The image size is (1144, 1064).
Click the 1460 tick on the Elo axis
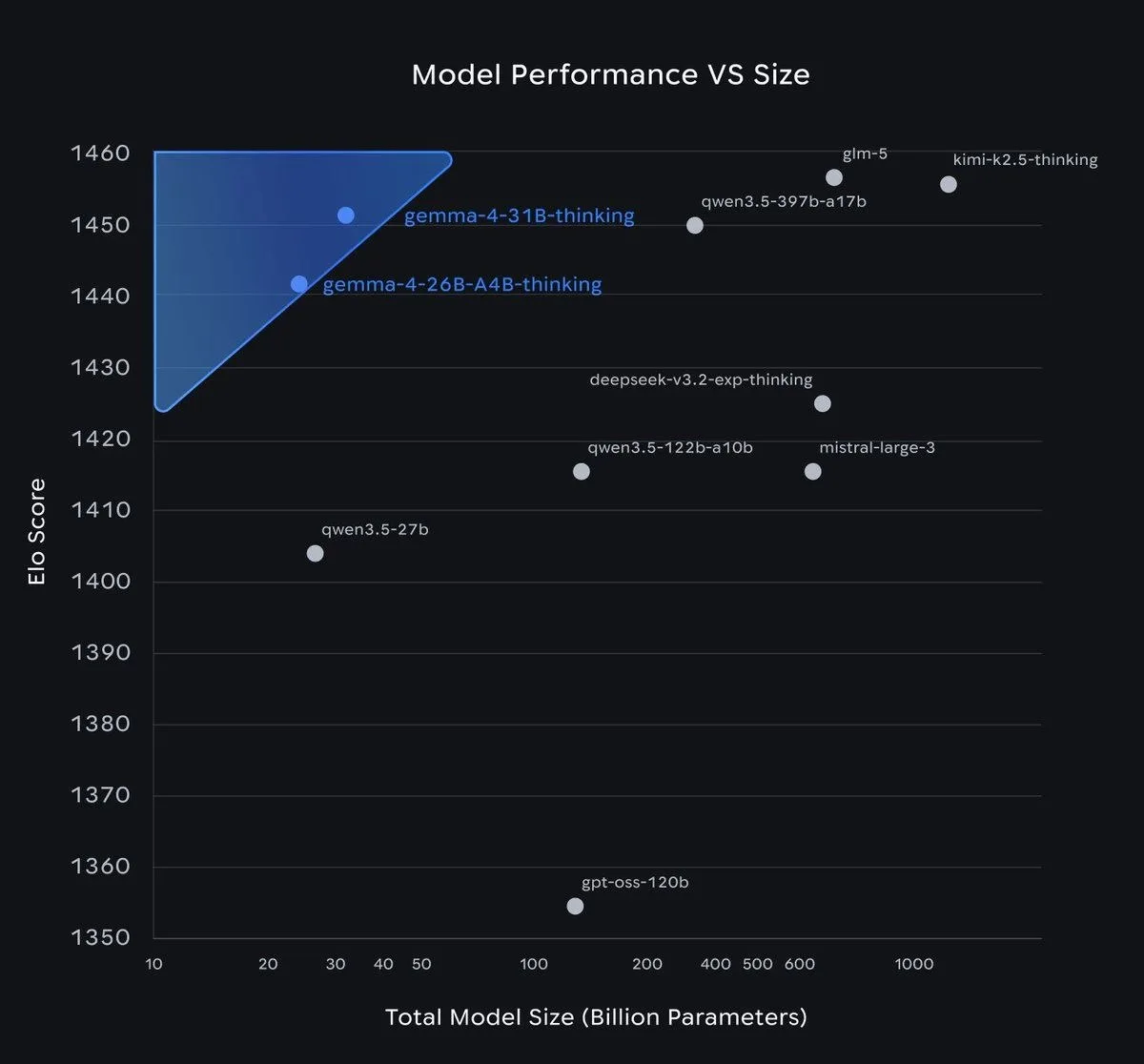coord(99,154)
